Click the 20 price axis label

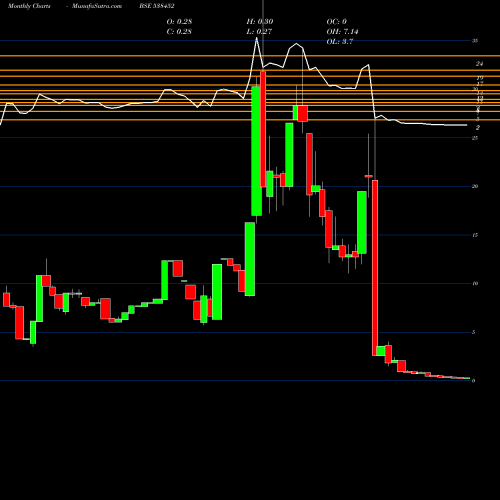(x=475, y=186)
